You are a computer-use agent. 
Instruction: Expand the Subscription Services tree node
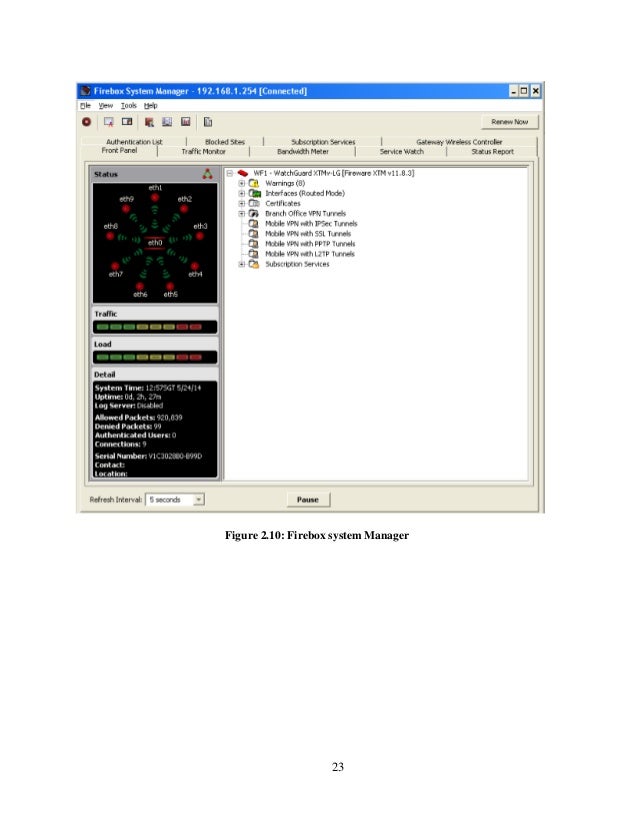241,264
